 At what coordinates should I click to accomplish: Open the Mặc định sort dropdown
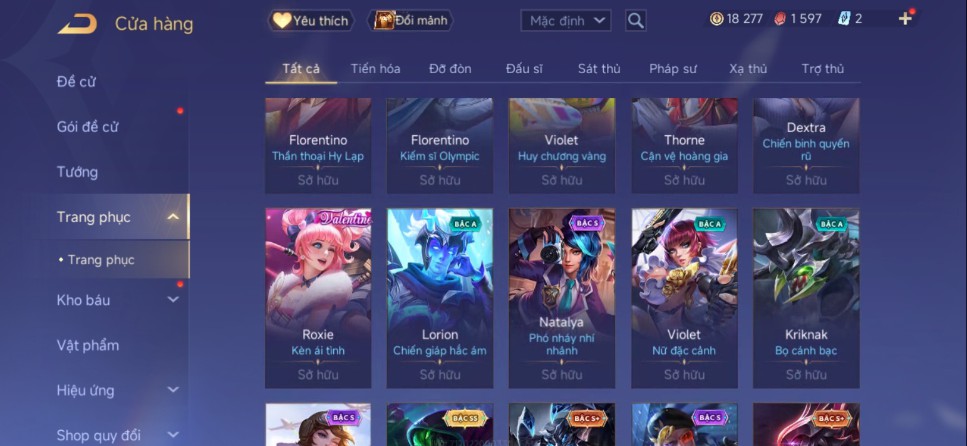coord(566,20)
